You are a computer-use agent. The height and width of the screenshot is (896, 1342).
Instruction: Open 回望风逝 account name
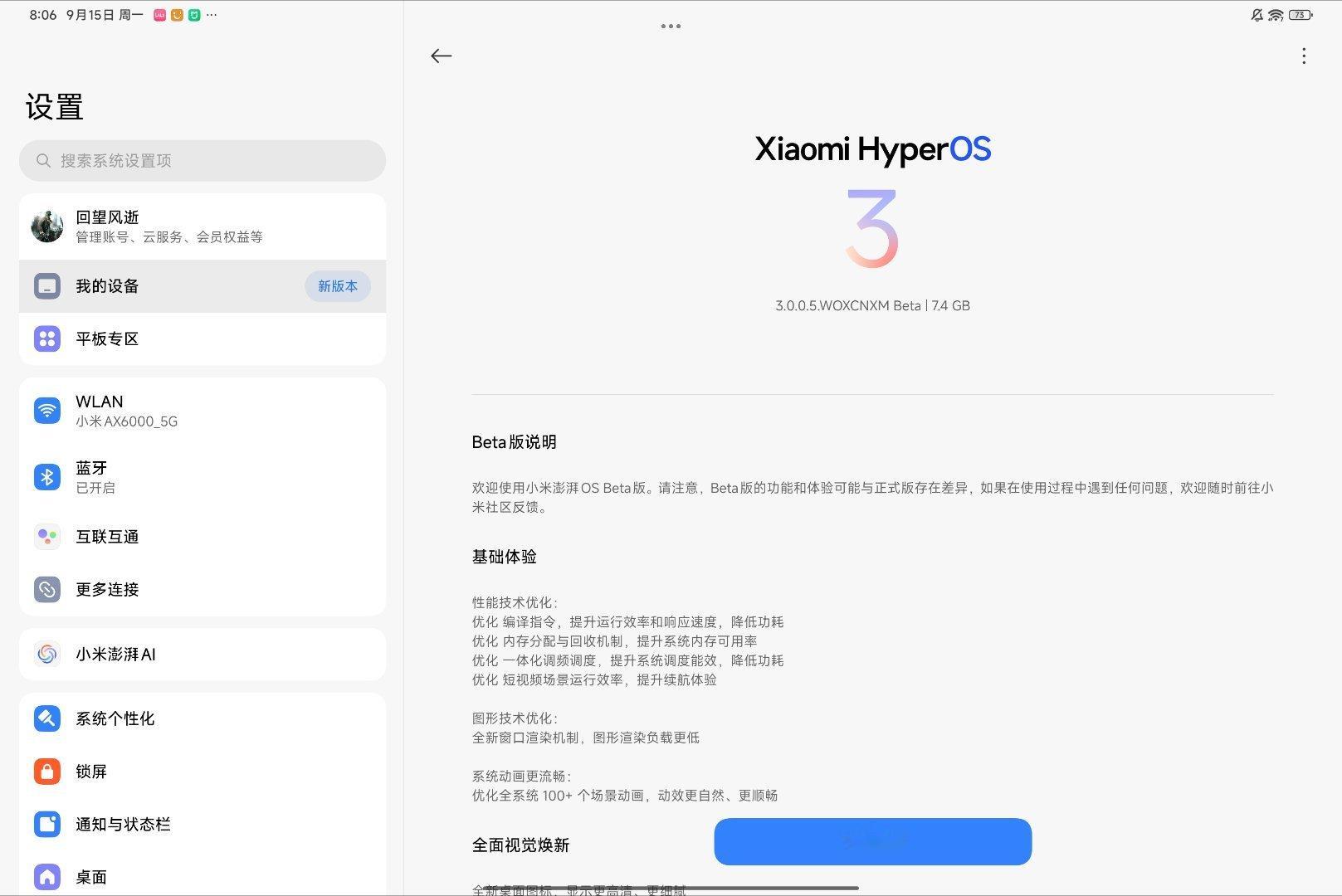click(107, 217)
